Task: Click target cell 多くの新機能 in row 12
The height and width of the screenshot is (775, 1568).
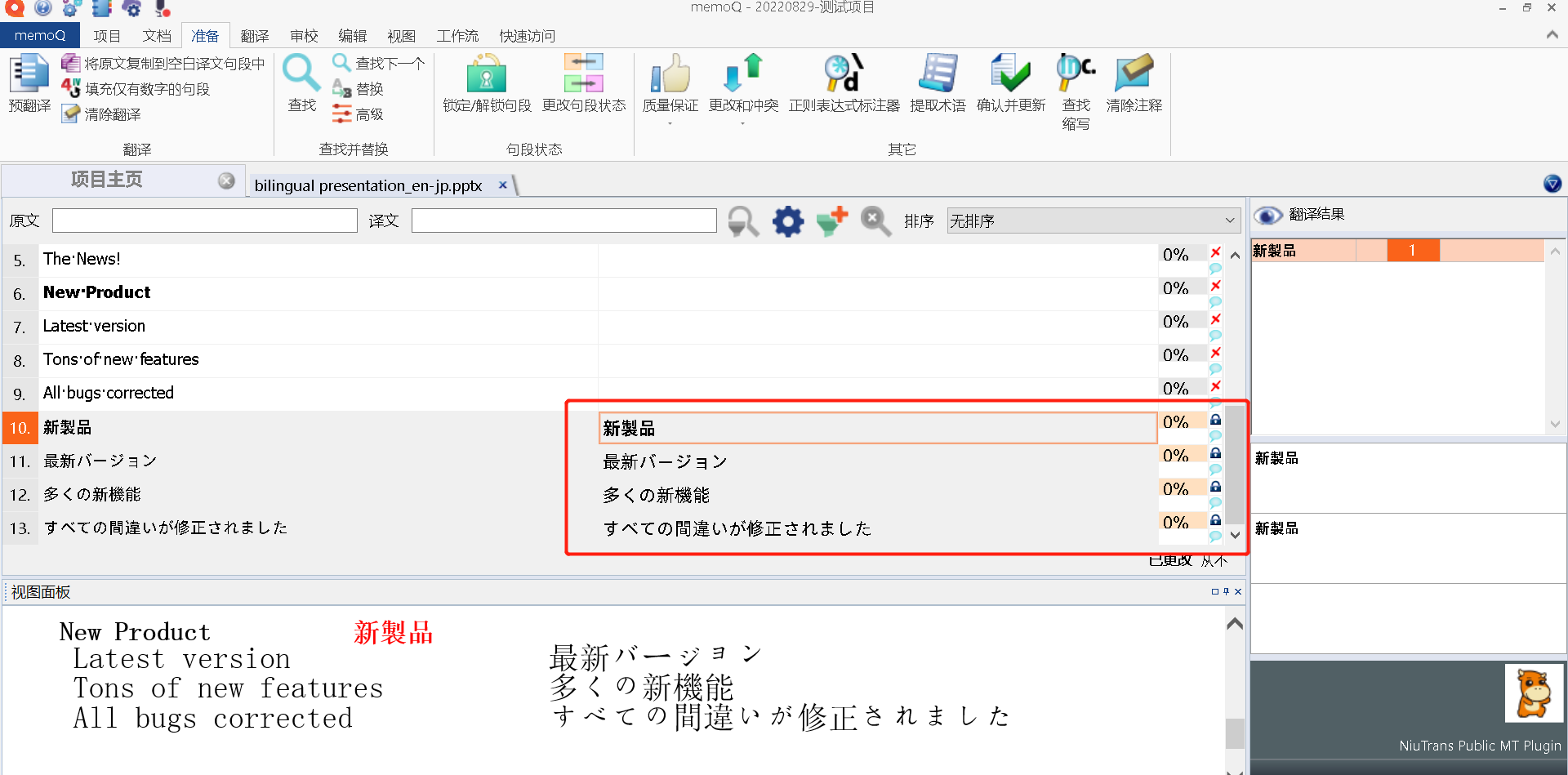Action: (x=878, y=495)
